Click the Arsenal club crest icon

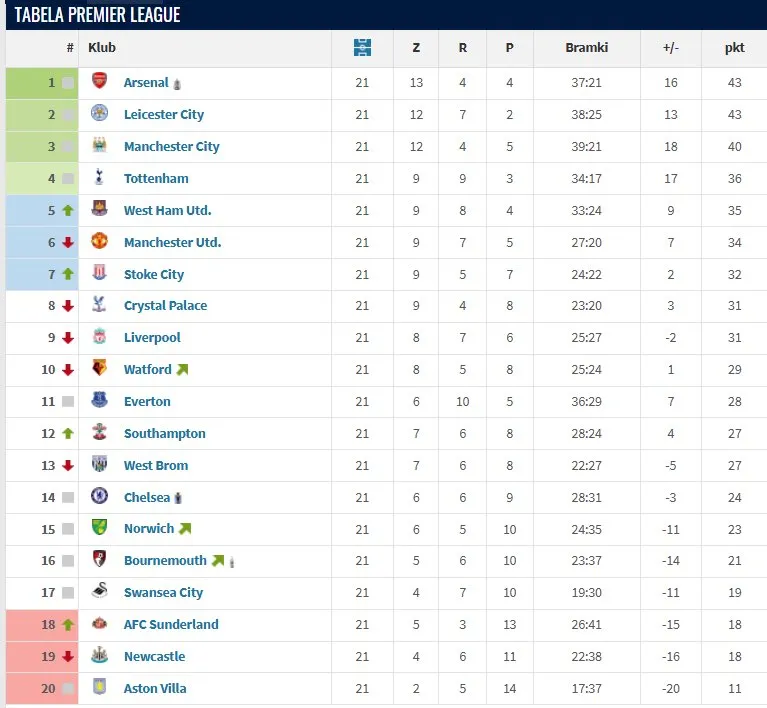(99, 82)
